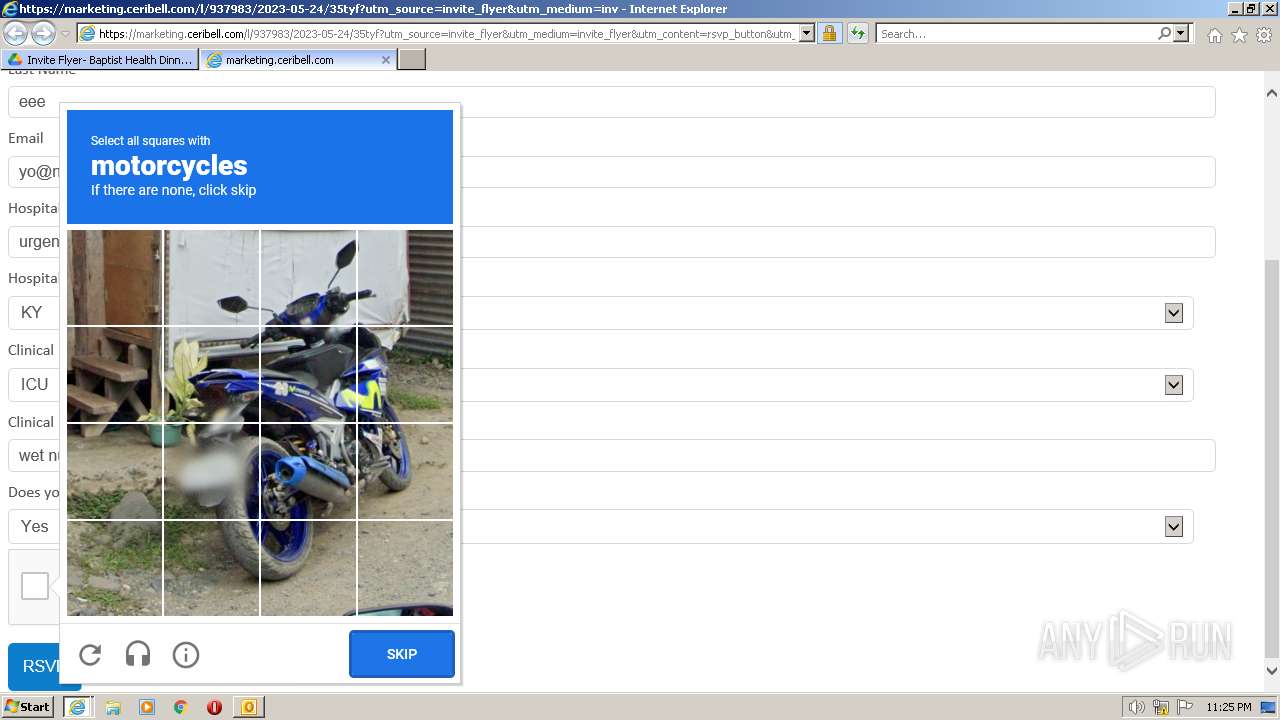Click the page scrollbar up arrow
Viewport: 1280px width, 720px height.
(1271, 93)
